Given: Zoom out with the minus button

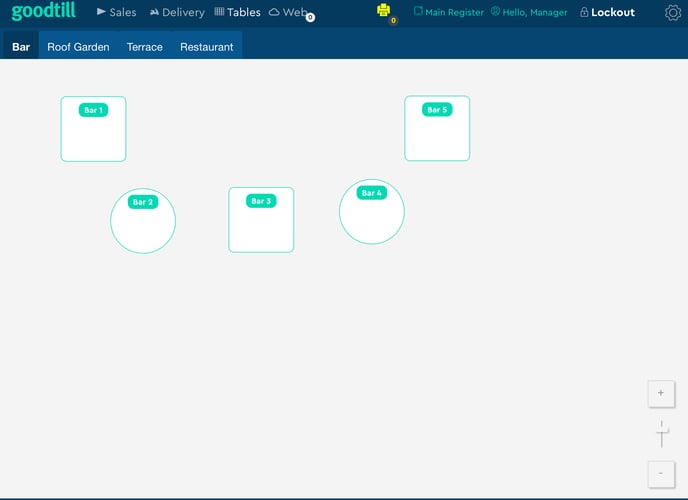Looking at the screenshot, I should pos(661,474).
